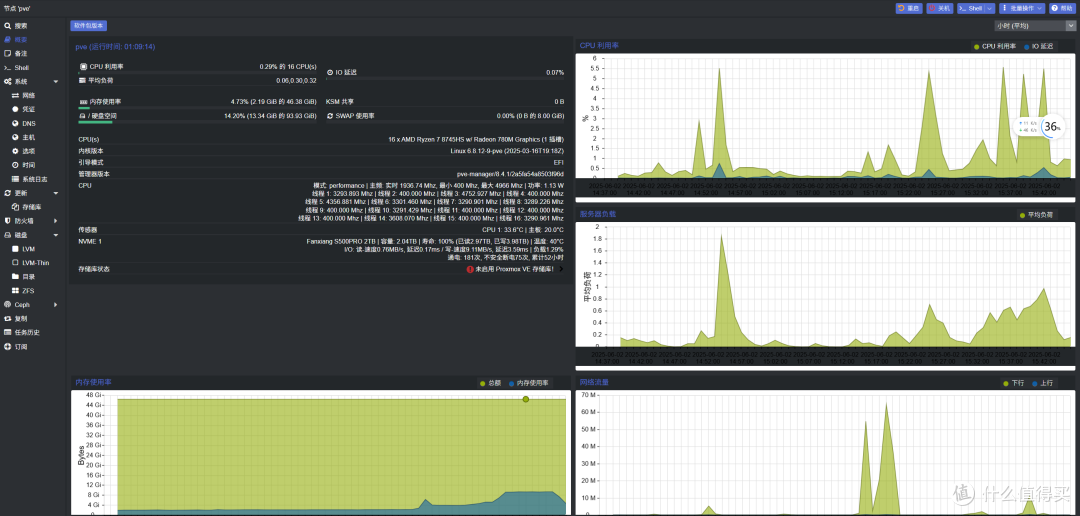Click the disk icon beside / 硬盘空间
Screen dimensions: 1080x516
coord(83,116)
